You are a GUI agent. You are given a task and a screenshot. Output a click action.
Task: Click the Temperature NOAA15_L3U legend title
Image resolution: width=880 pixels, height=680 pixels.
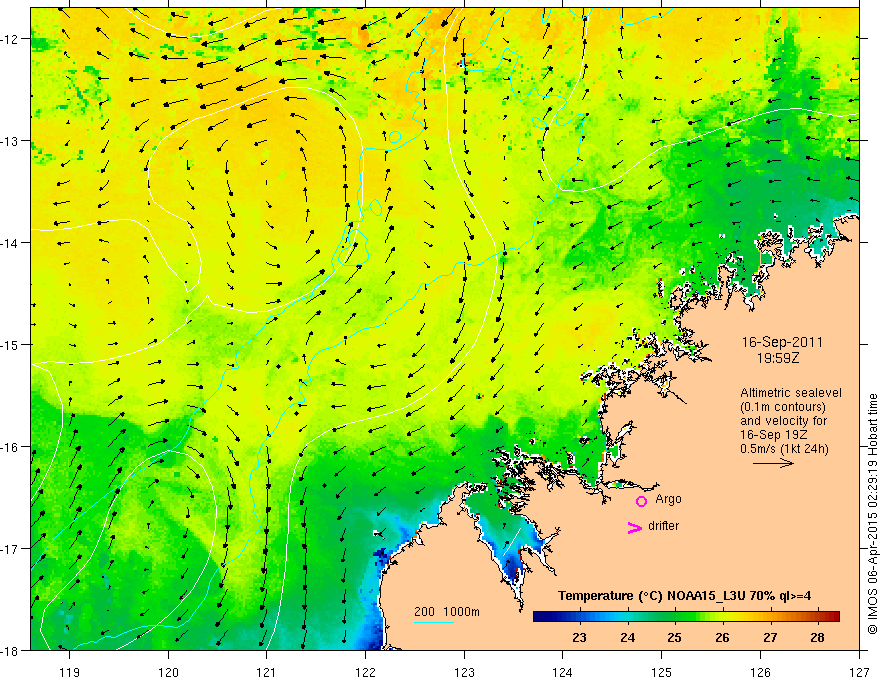[x=684, y=596]
